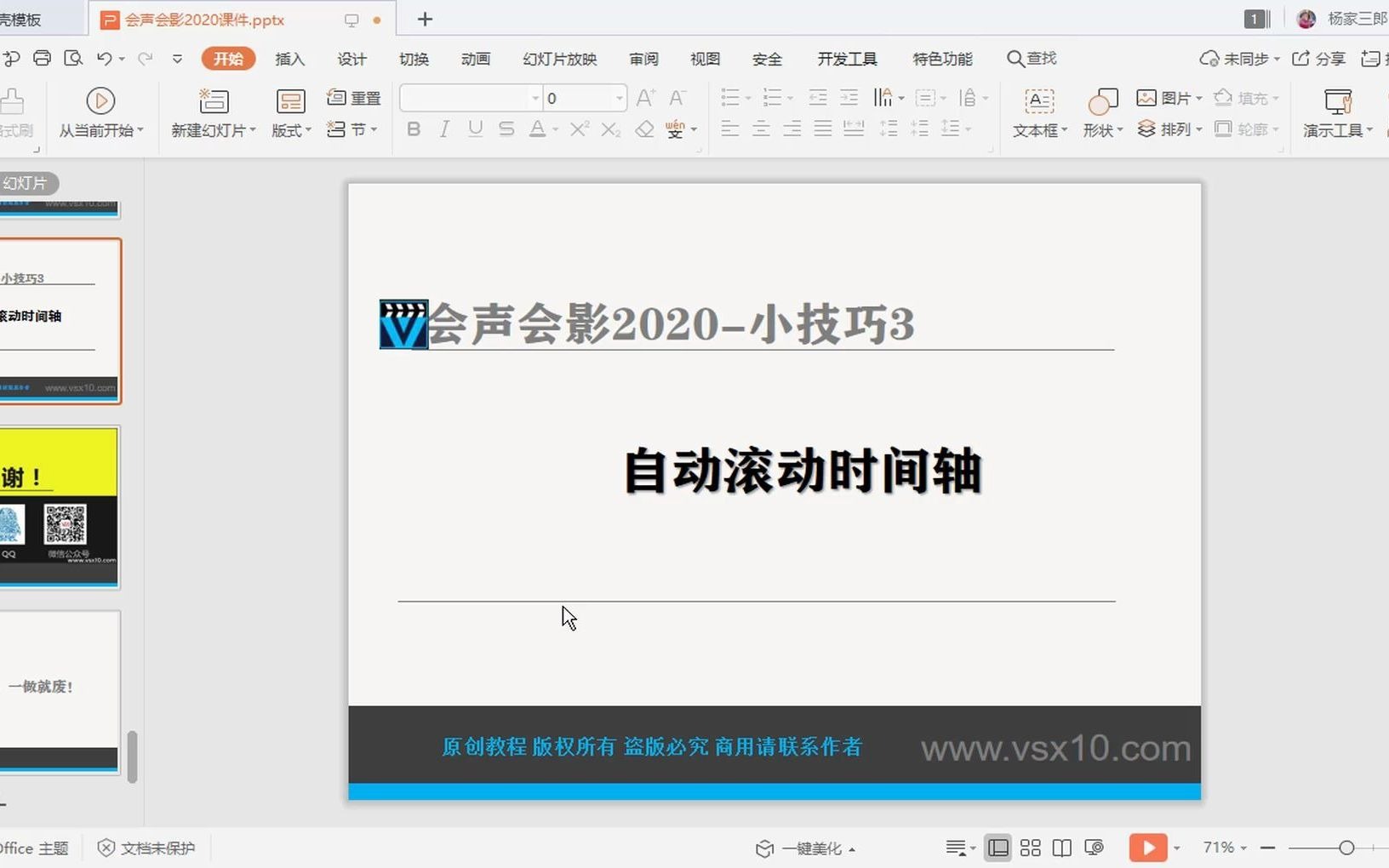Toggle italic formatting with I icon
This screenshot has height=868, width=1389.
(443, 128)
